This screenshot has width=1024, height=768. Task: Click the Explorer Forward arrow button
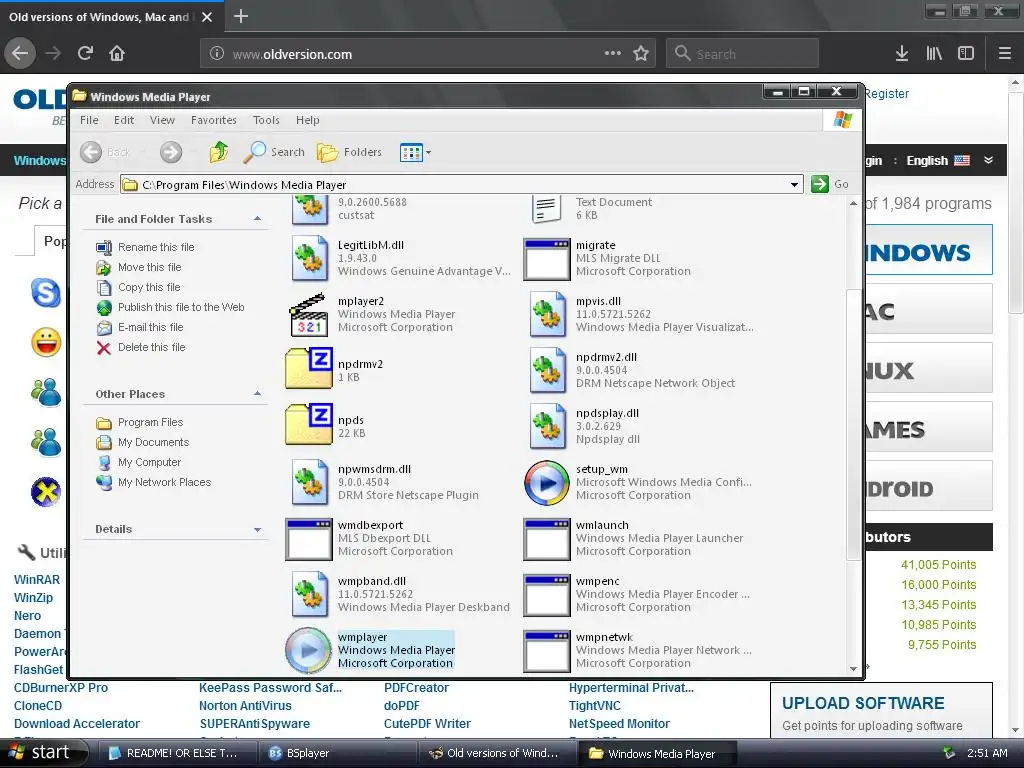171,152
